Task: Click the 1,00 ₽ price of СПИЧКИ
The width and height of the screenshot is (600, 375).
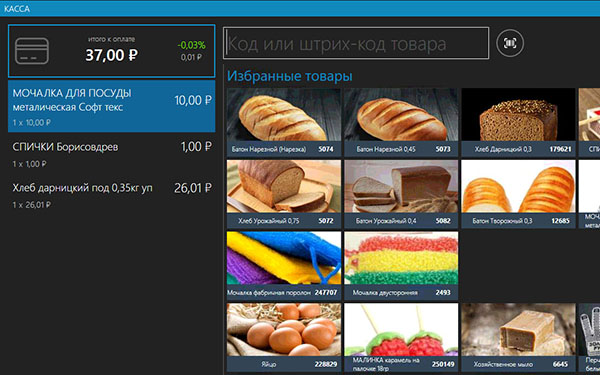Action: [196, 147]
